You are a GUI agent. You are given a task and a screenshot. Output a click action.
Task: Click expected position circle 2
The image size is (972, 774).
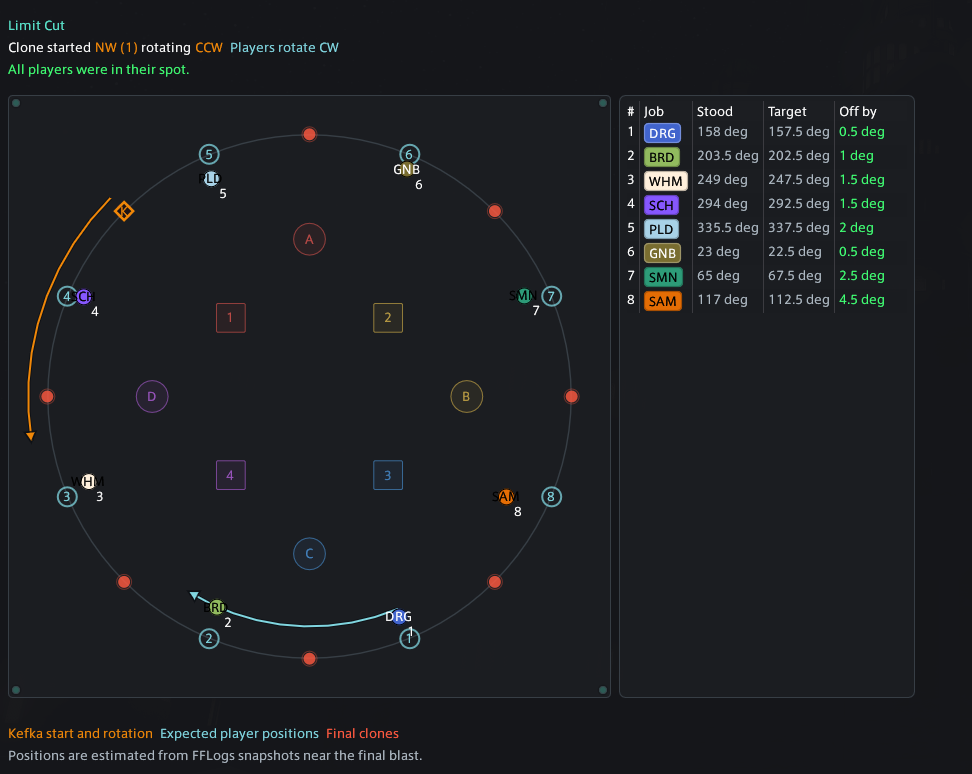pos(209,638)
